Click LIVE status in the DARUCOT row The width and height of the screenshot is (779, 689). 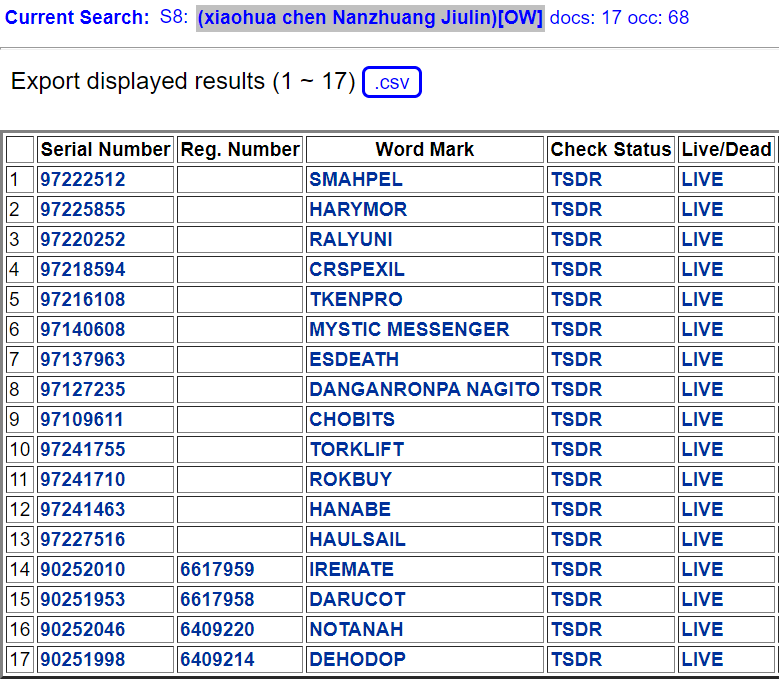702,599
